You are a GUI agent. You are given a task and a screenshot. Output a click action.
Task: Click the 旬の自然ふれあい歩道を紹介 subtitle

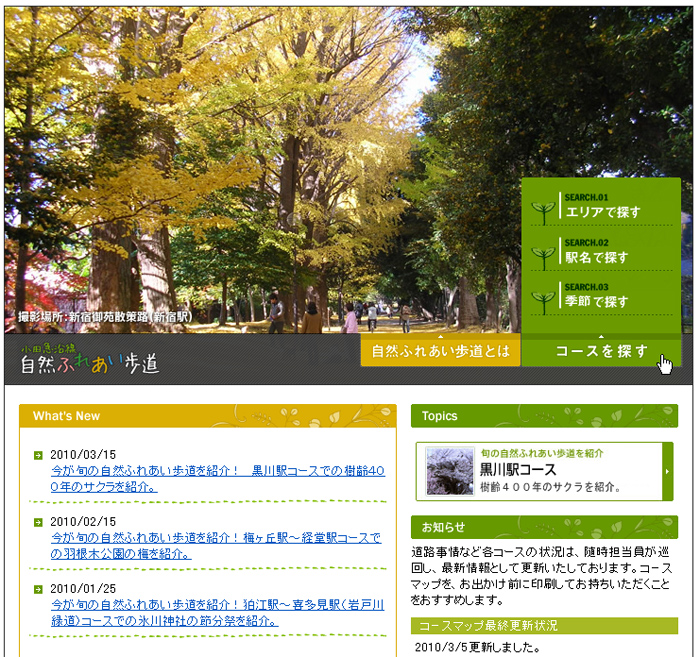(542, 453)
